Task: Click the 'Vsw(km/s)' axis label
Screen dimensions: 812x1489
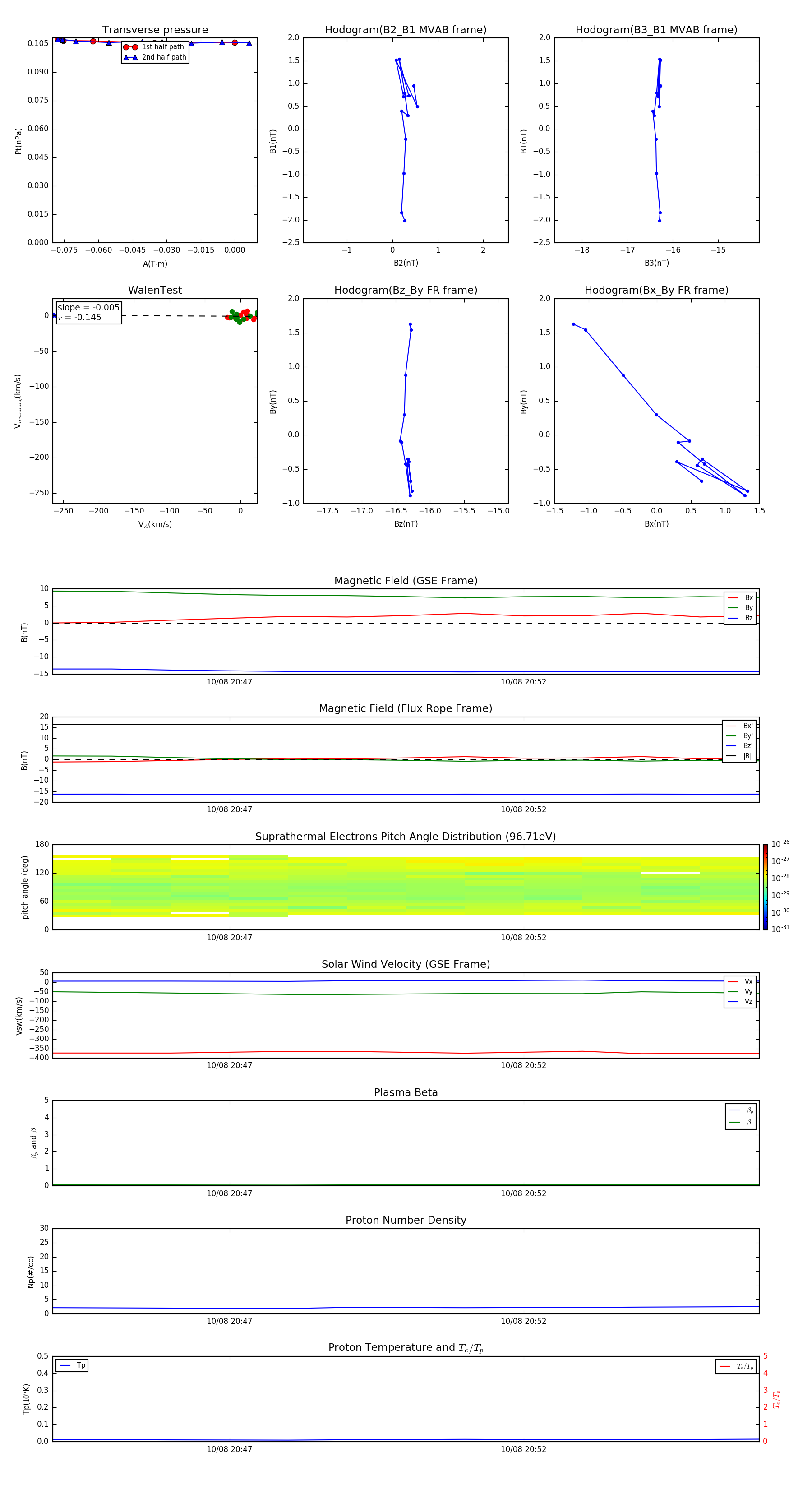Action: pos(19,1016)
